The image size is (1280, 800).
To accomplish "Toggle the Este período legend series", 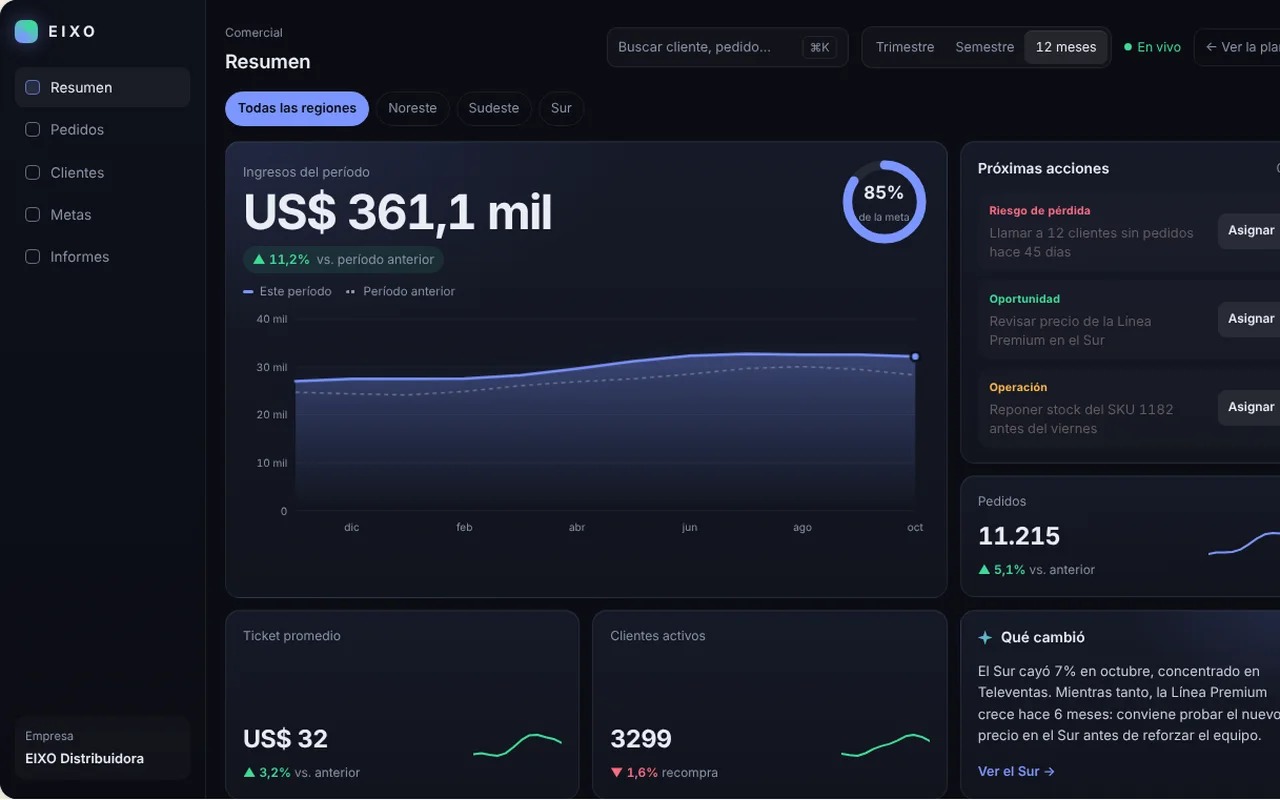I will click(287, 291).
